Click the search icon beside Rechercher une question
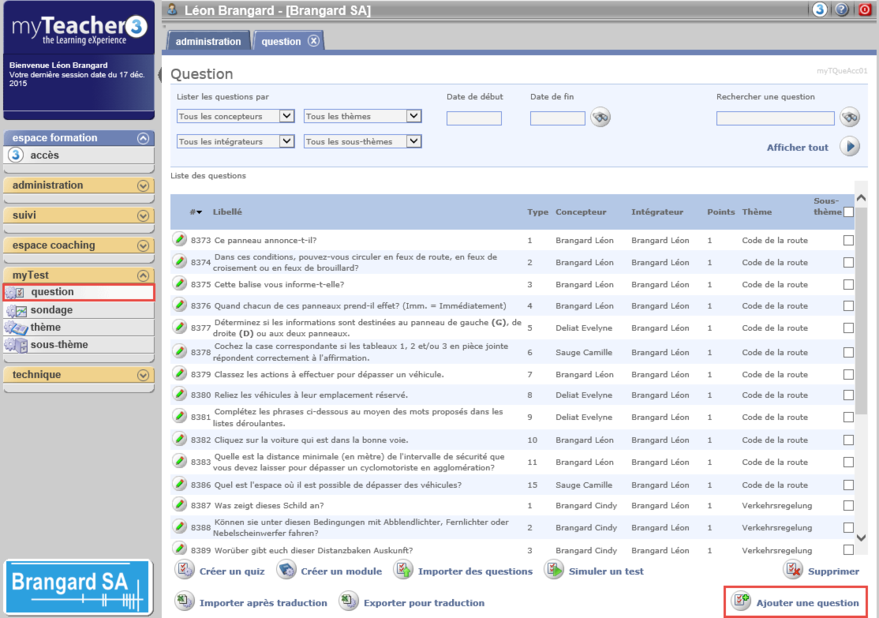879x618 pixels. tap(849, 118)
